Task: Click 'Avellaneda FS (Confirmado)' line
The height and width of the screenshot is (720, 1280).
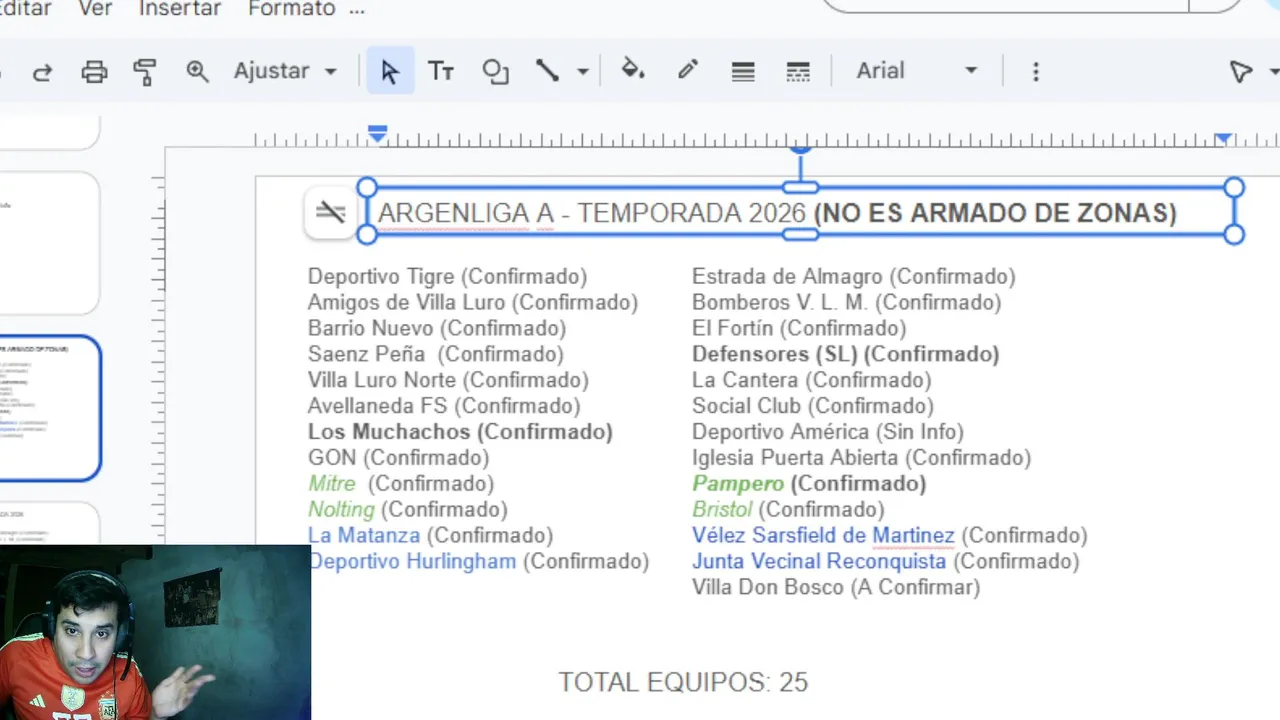Action: click(444, 405)
